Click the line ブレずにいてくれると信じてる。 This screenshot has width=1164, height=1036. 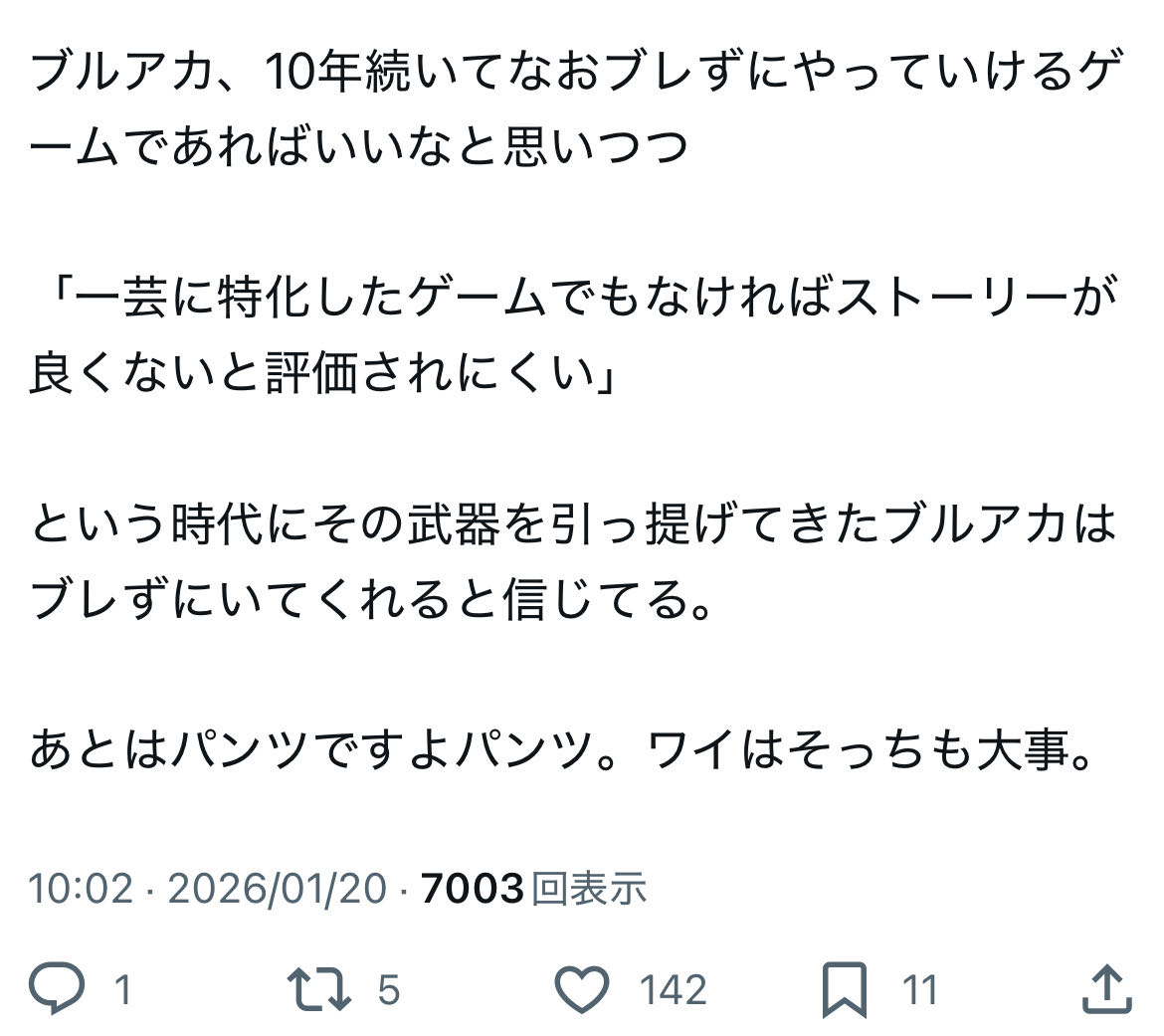pos(373,601)
